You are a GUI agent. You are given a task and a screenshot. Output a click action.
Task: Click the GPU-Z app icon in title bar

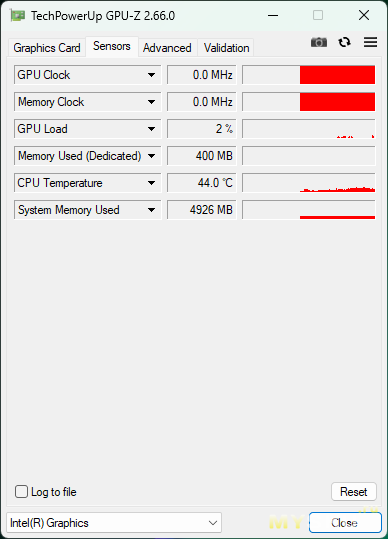[x=18, y=16]
